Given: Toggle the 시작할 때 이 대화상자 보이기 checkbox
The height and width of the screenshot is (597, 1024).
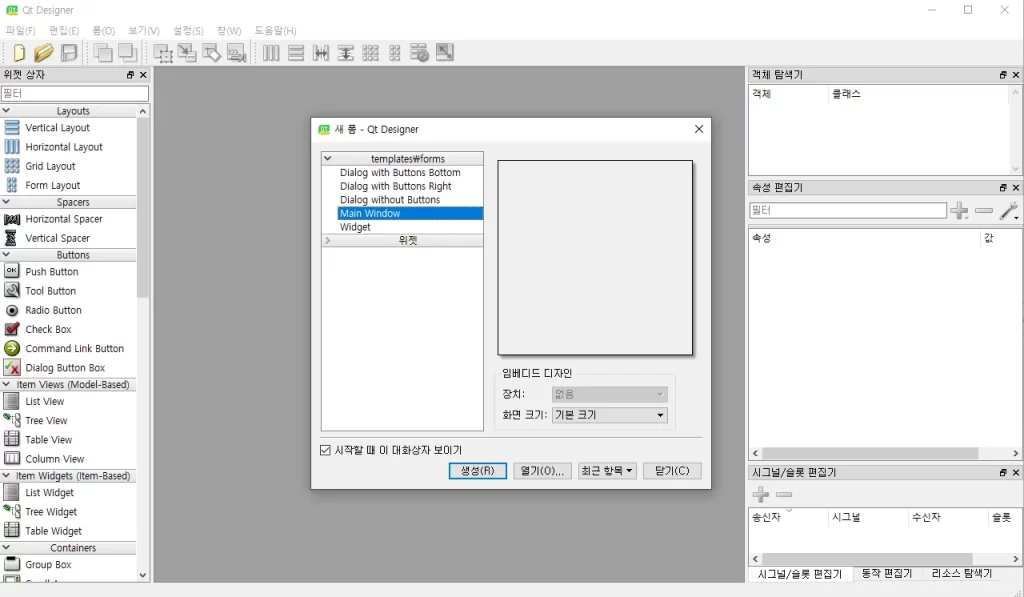Looking at the screenshot, I should point(325,450).
